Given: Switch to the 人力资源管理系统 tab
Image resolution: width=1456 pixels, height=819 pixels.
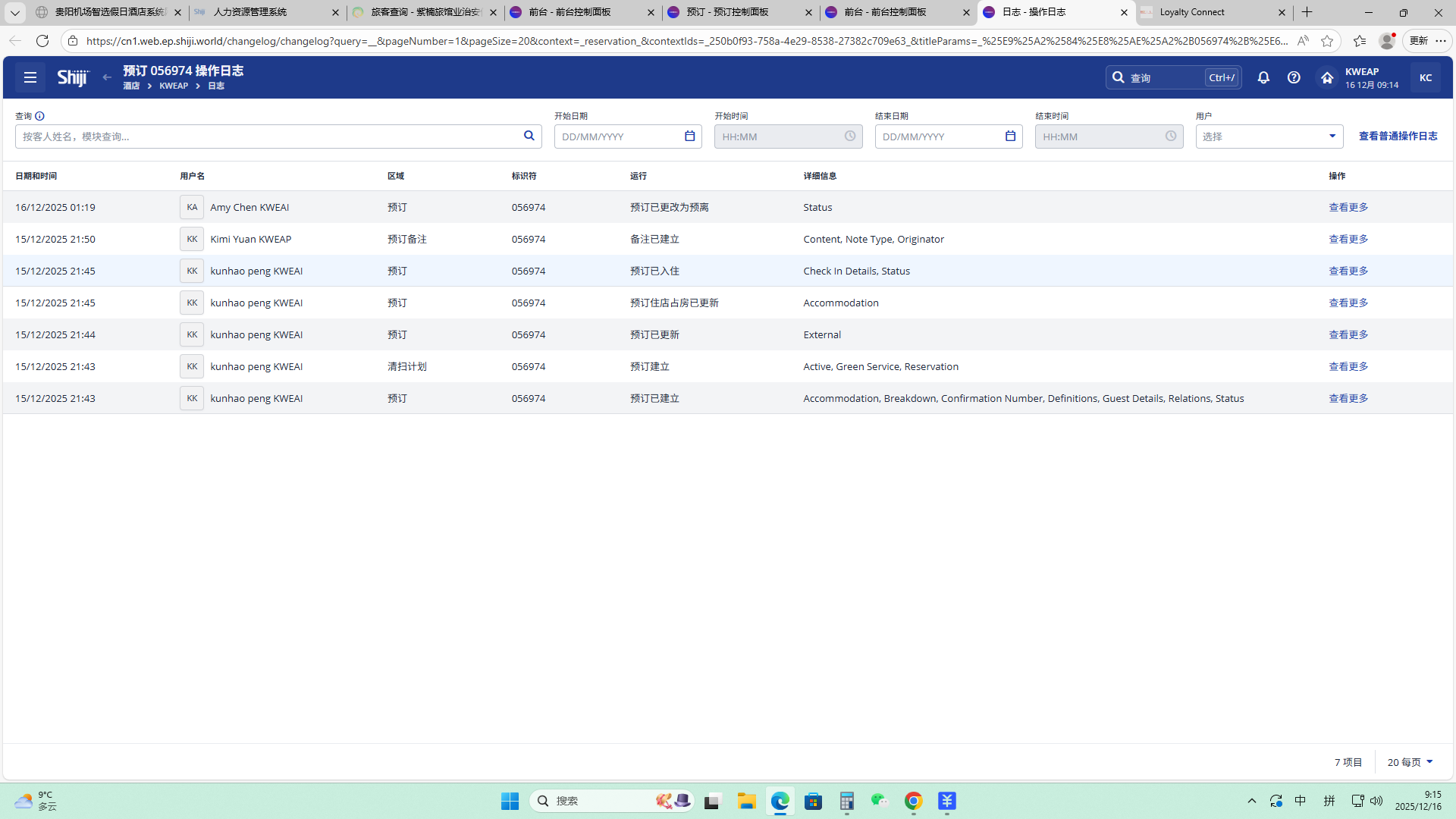Looking at the screenshot, I should click(265, 12).
